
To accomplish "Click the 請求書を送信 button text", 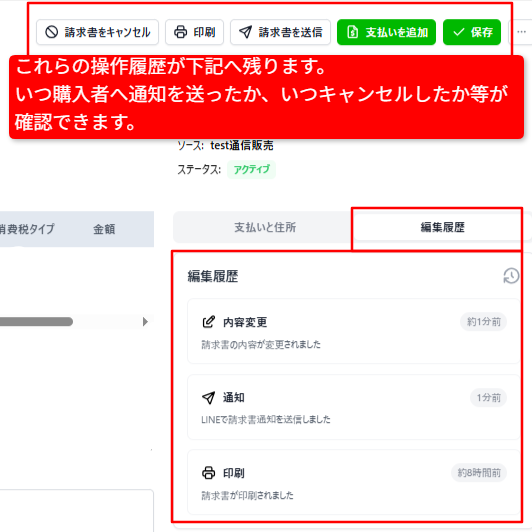I will pos(290,32).
